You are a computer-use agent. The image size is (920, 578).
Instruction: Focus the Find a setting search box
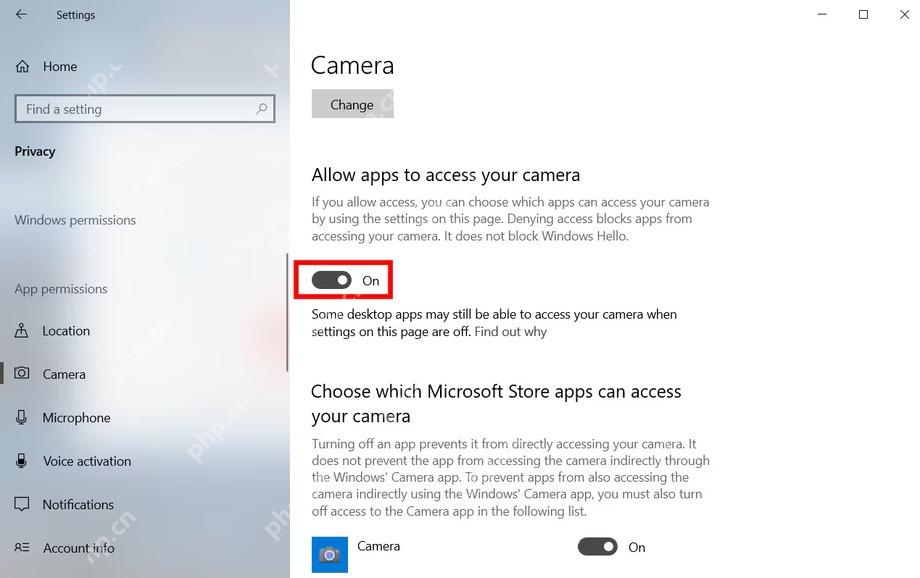[144, 109]
